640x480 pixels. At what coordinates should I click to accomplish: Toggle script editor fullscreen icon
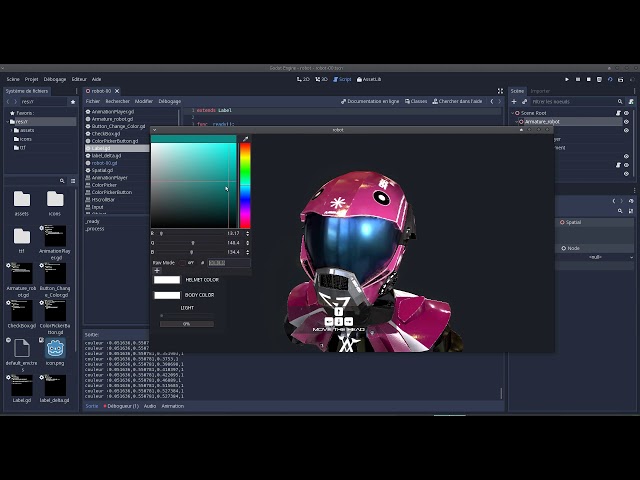(x=500, y=91)
